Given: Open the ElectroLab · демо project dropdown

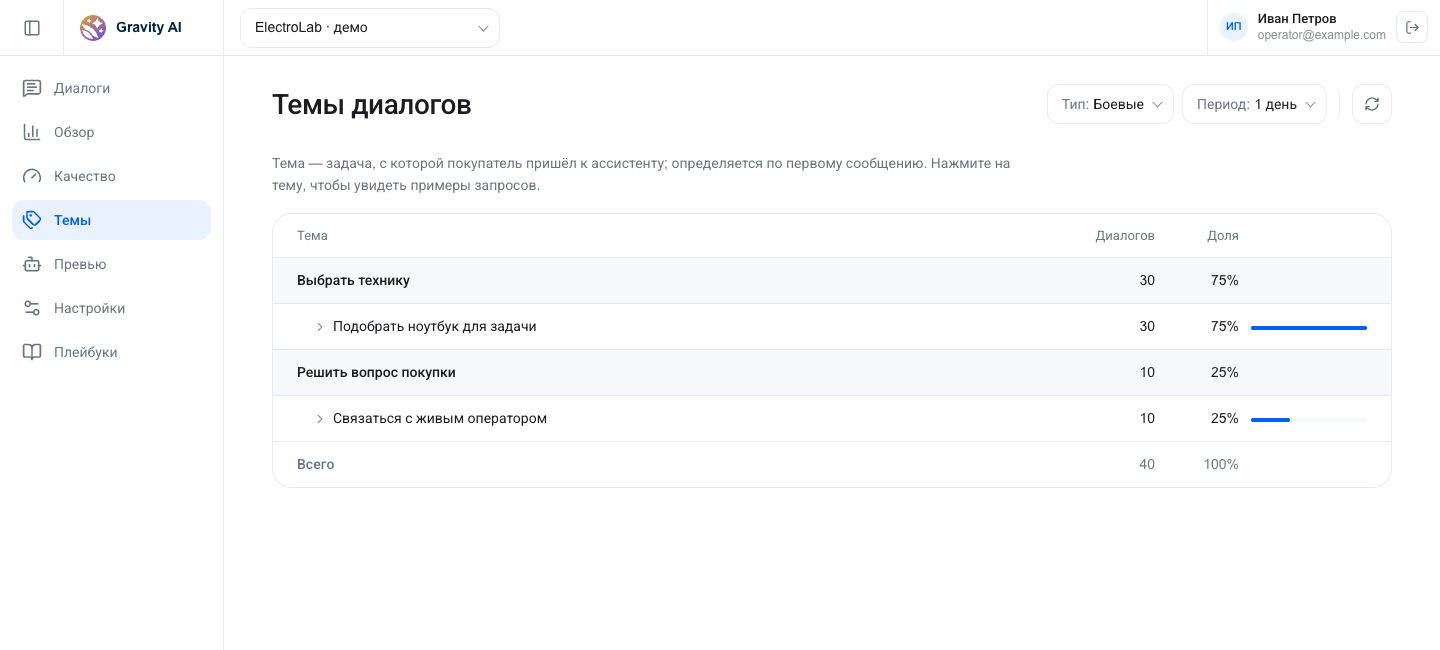Looking at the screenshot, I should tap(370, 28).
